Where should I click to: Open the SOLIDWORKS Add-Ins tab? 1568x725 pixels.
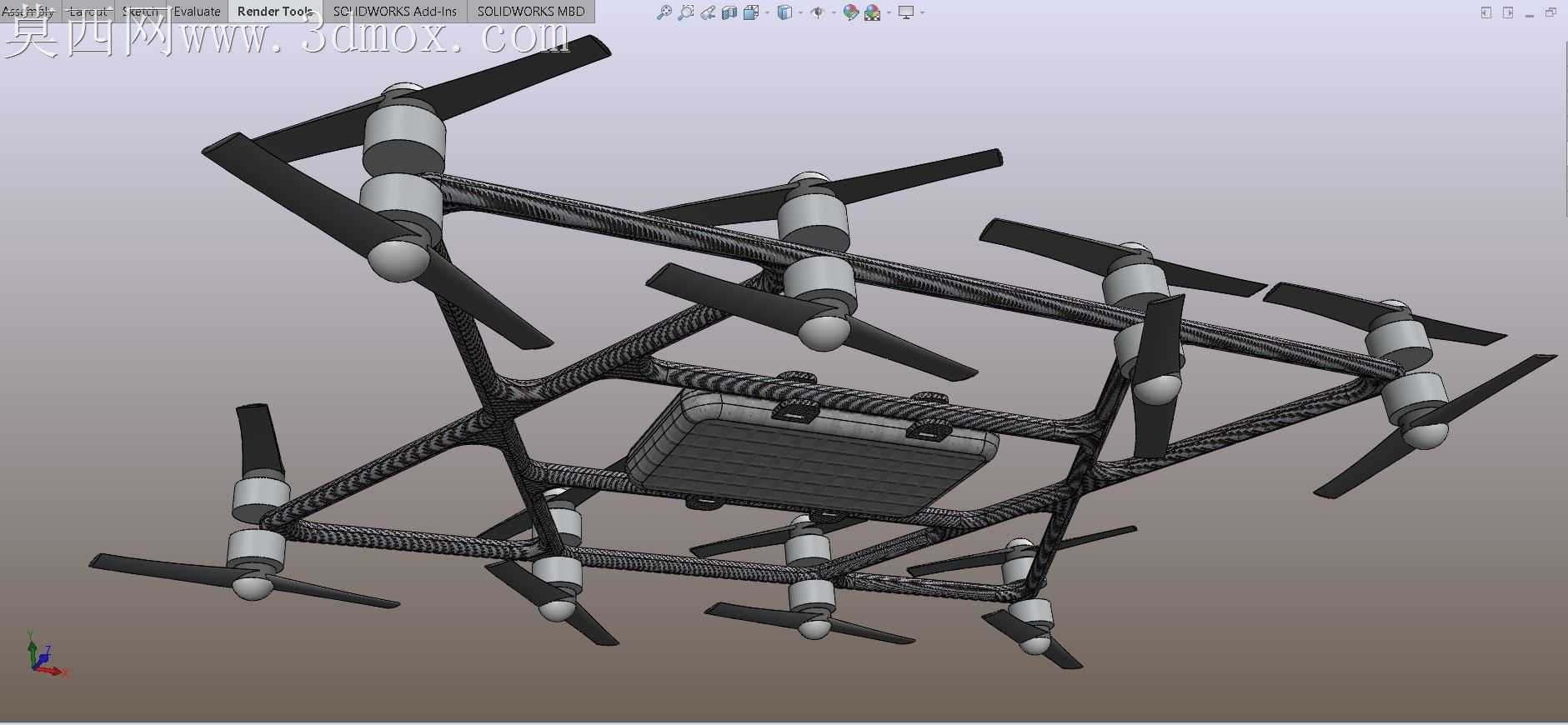tap(395, 12)
